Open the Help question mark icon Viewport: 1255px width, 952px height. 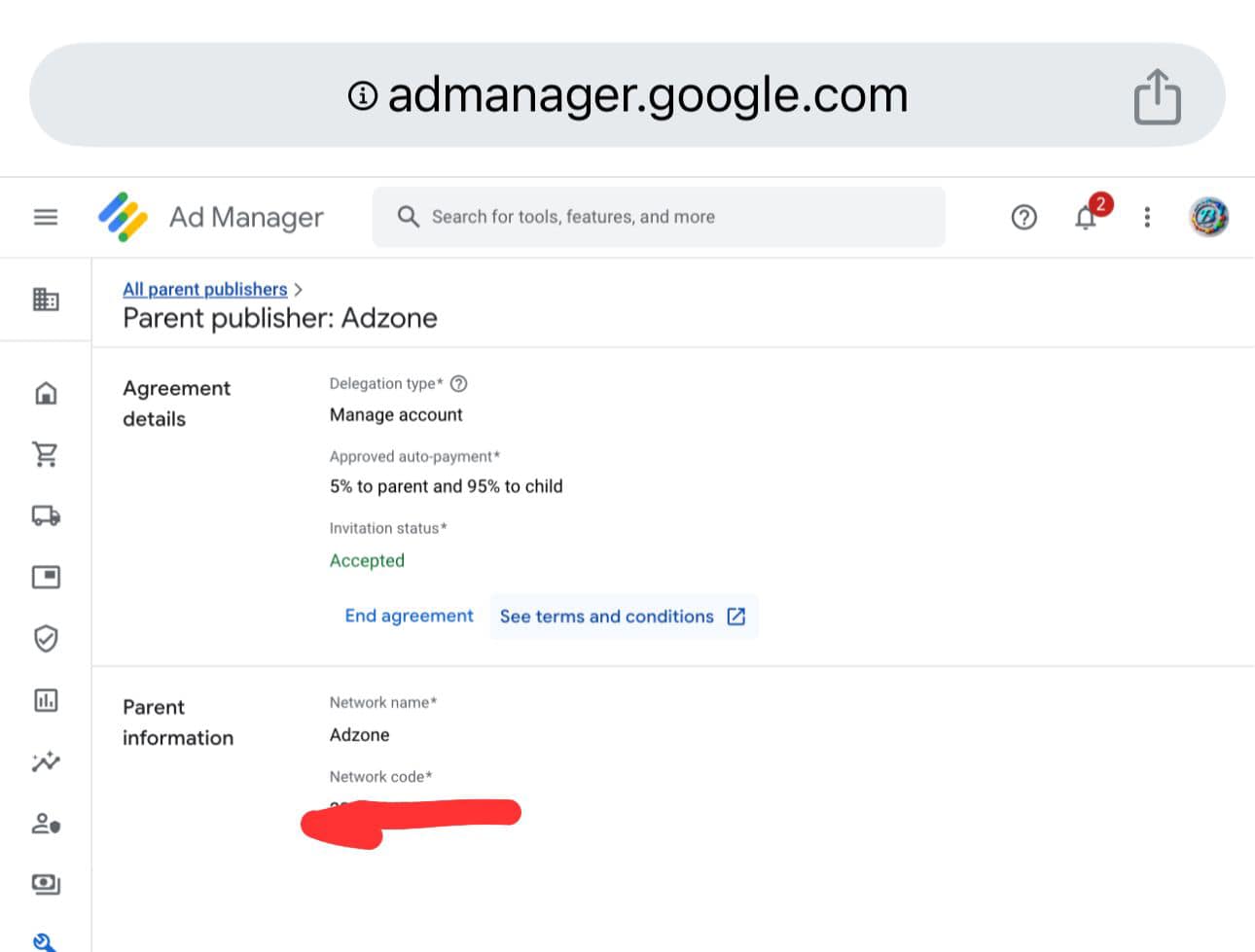(1023, 217)
